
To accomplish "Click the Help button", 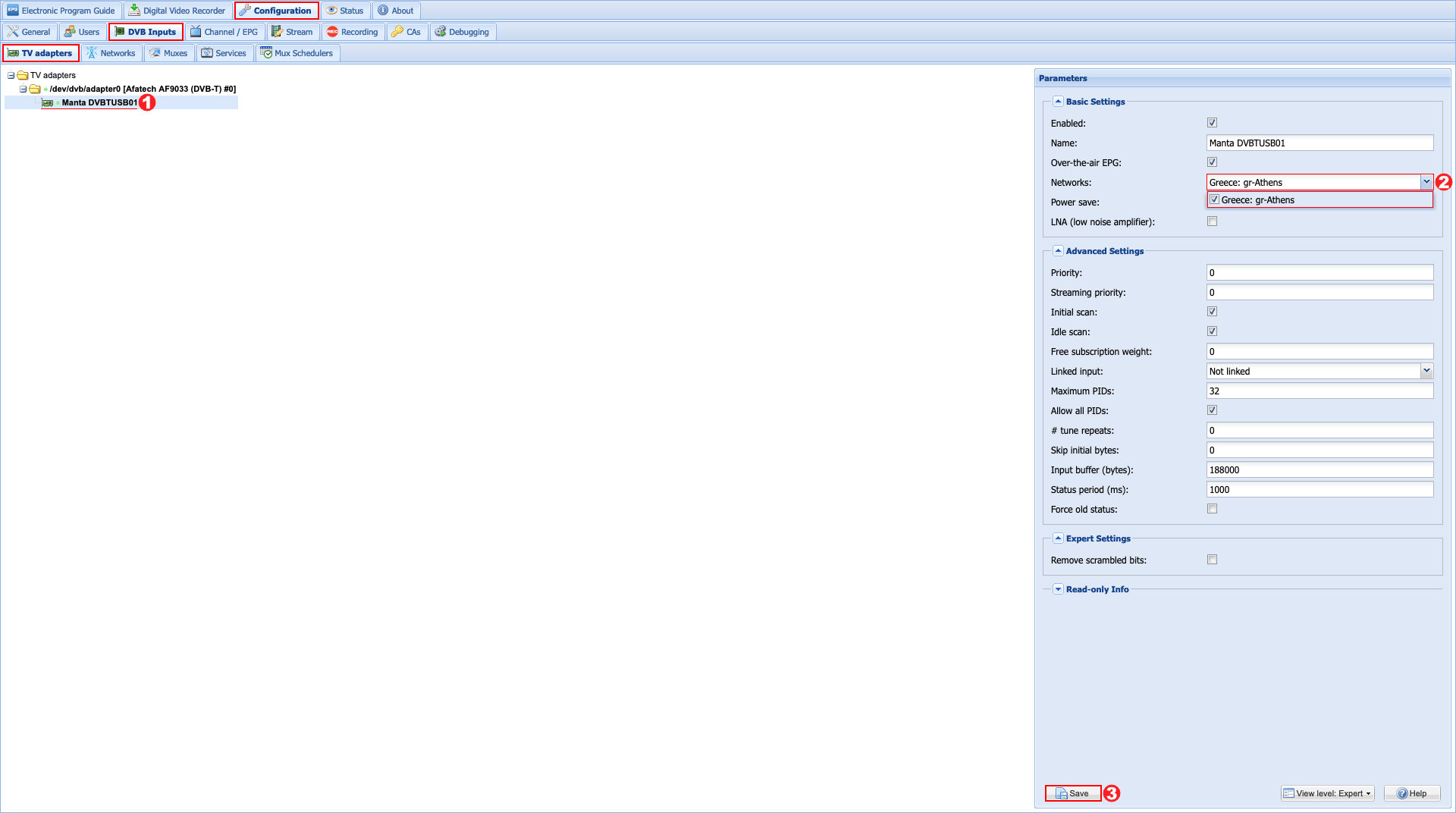I will tap(1411, 793).
